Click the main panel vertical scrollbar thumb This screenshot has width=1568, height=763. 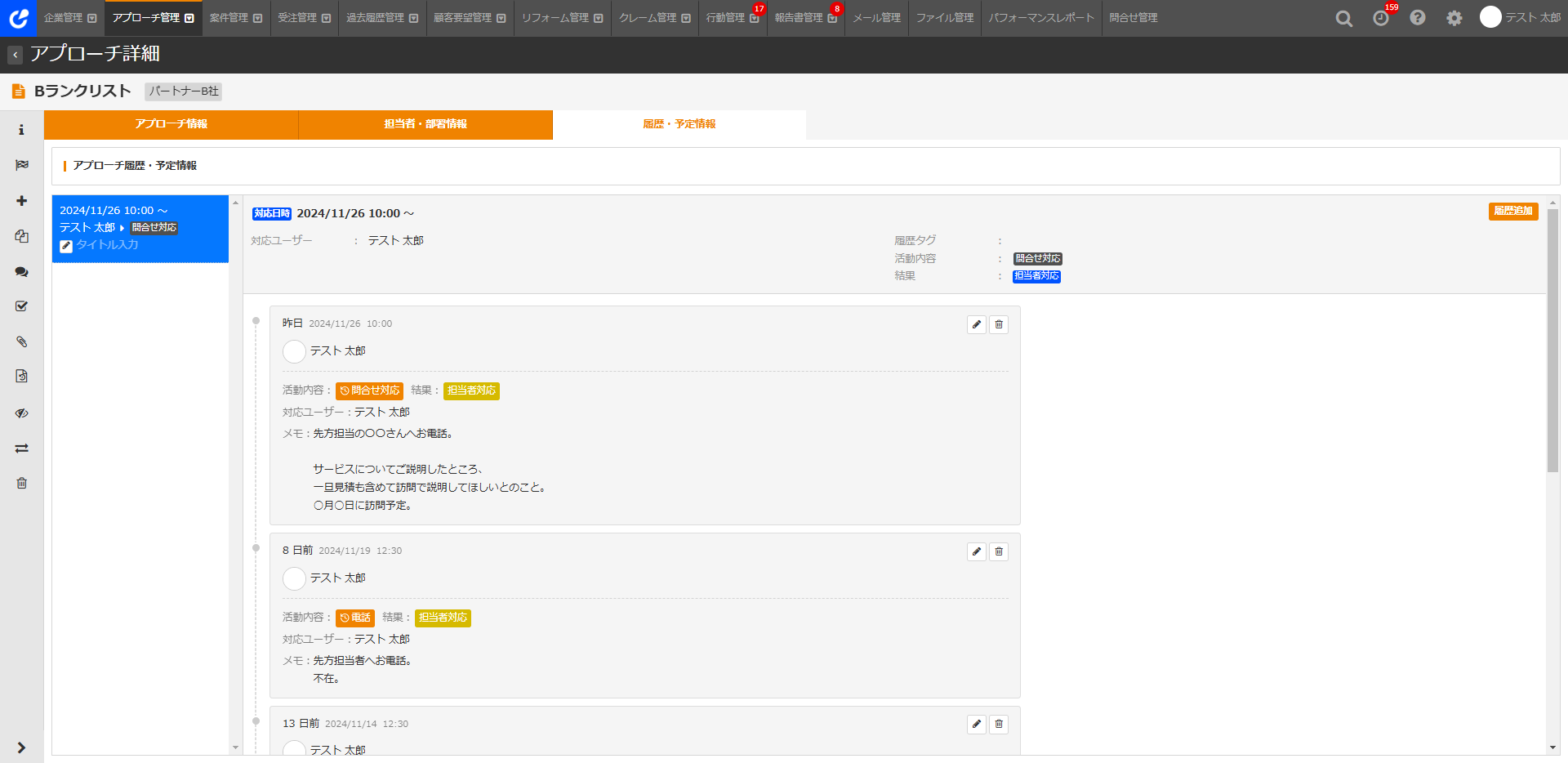[1552, 340]
